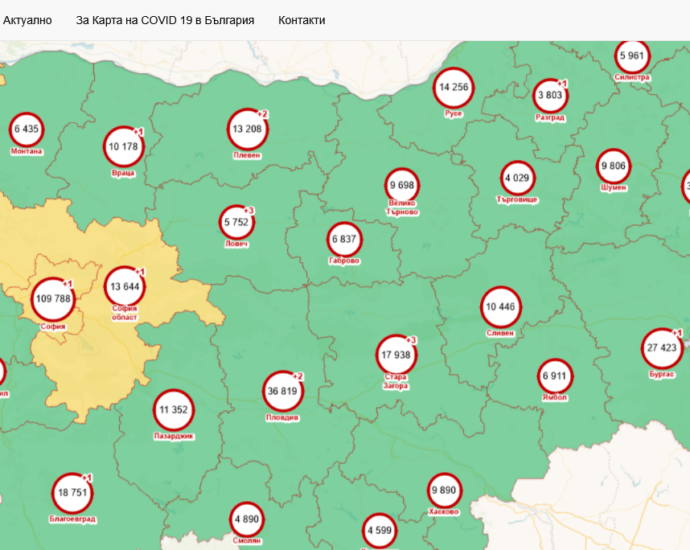This screenshot has width=690, height=550.
Task: Select the Пловдив marker showing 36 819
Action: click(283, 391)
